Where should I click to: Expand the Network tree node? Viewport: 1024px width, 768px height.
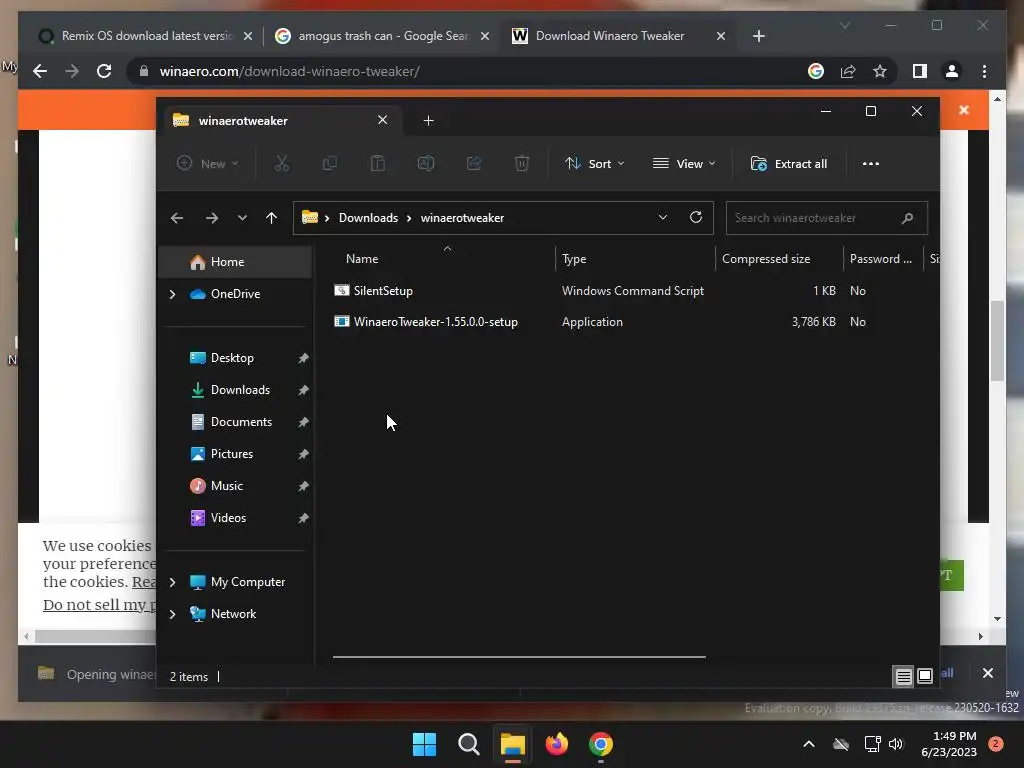pos(172,614)
